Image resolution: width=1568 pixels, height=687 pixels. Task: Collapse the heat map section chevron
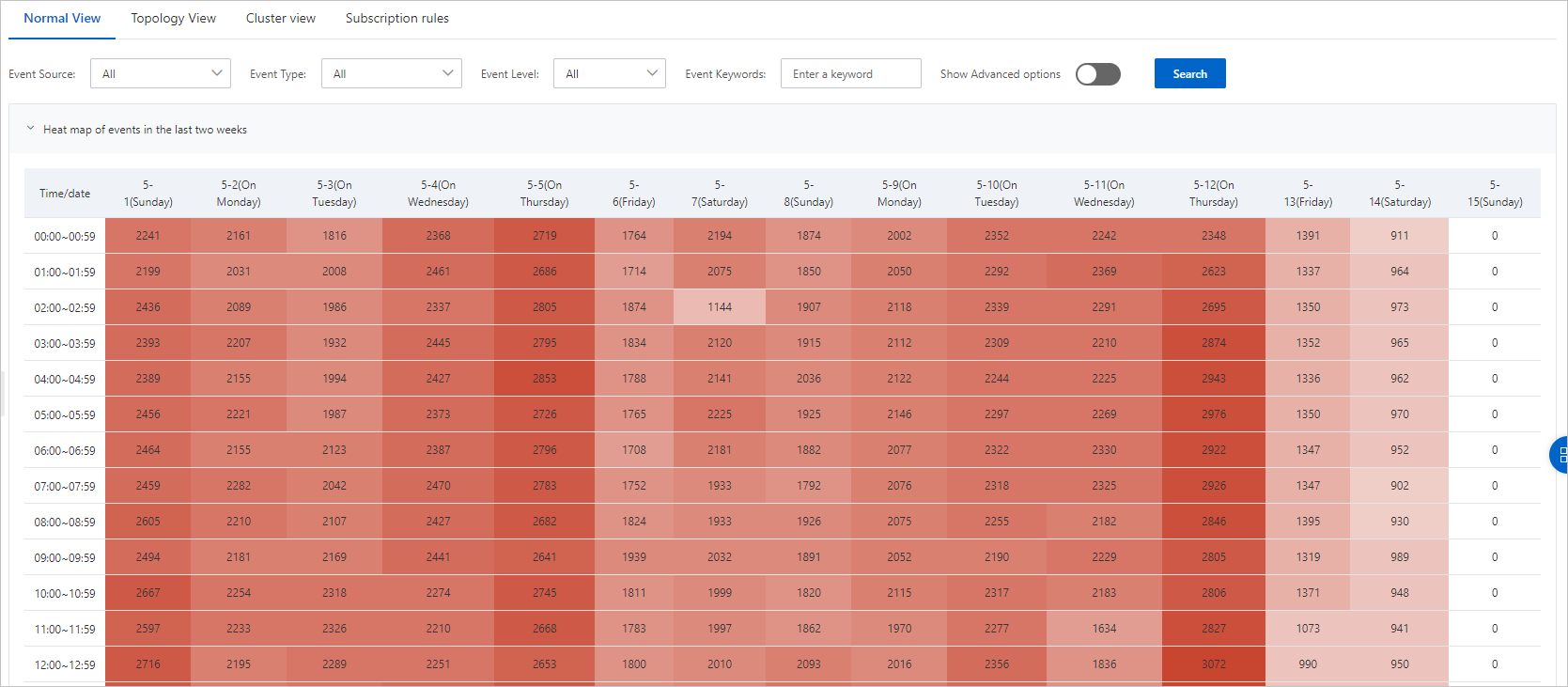(30, 129)
